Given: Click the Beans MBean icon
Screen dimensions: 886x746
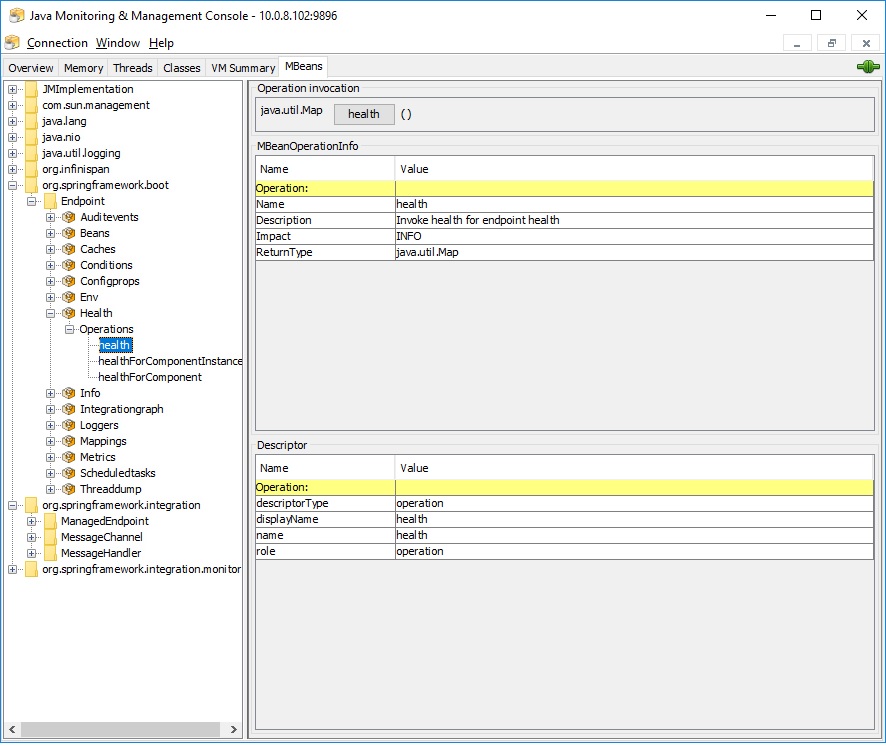Looking at the screenshot, I should [x=69, y=233].
